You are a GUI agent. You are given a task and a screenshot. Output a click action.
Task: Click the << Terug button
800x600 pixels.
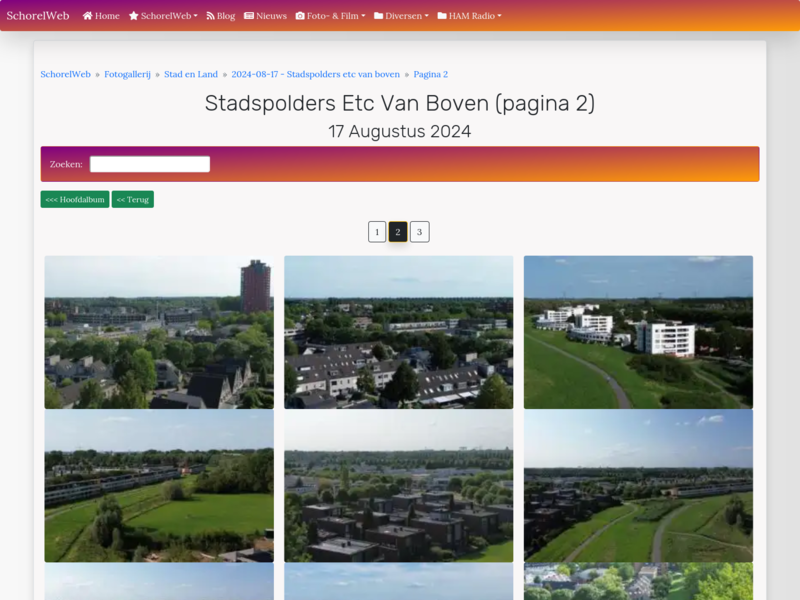[133, 199]
